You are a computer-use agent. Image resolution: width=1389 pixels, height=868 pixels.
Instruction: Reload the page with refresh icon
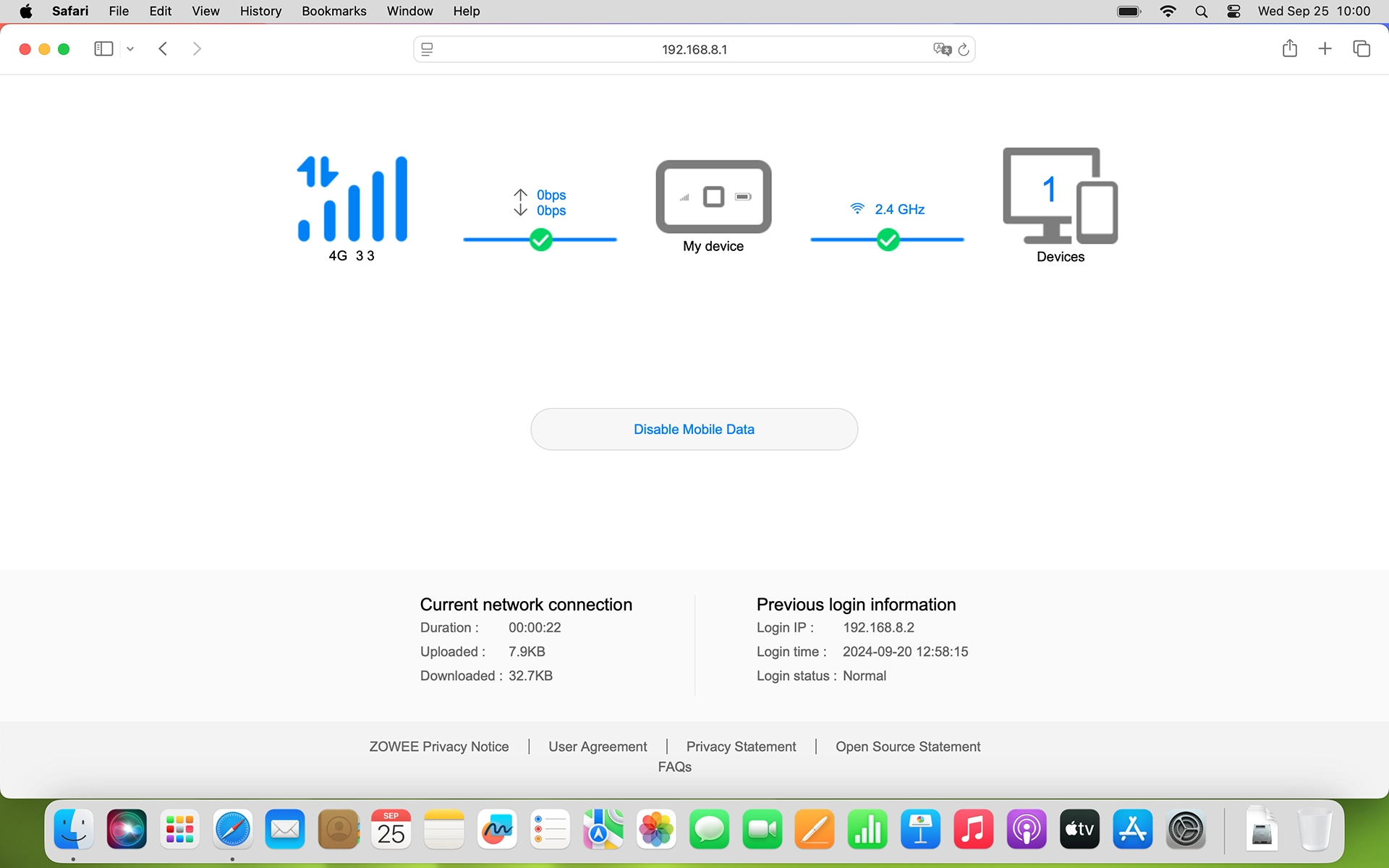[964, 49]
